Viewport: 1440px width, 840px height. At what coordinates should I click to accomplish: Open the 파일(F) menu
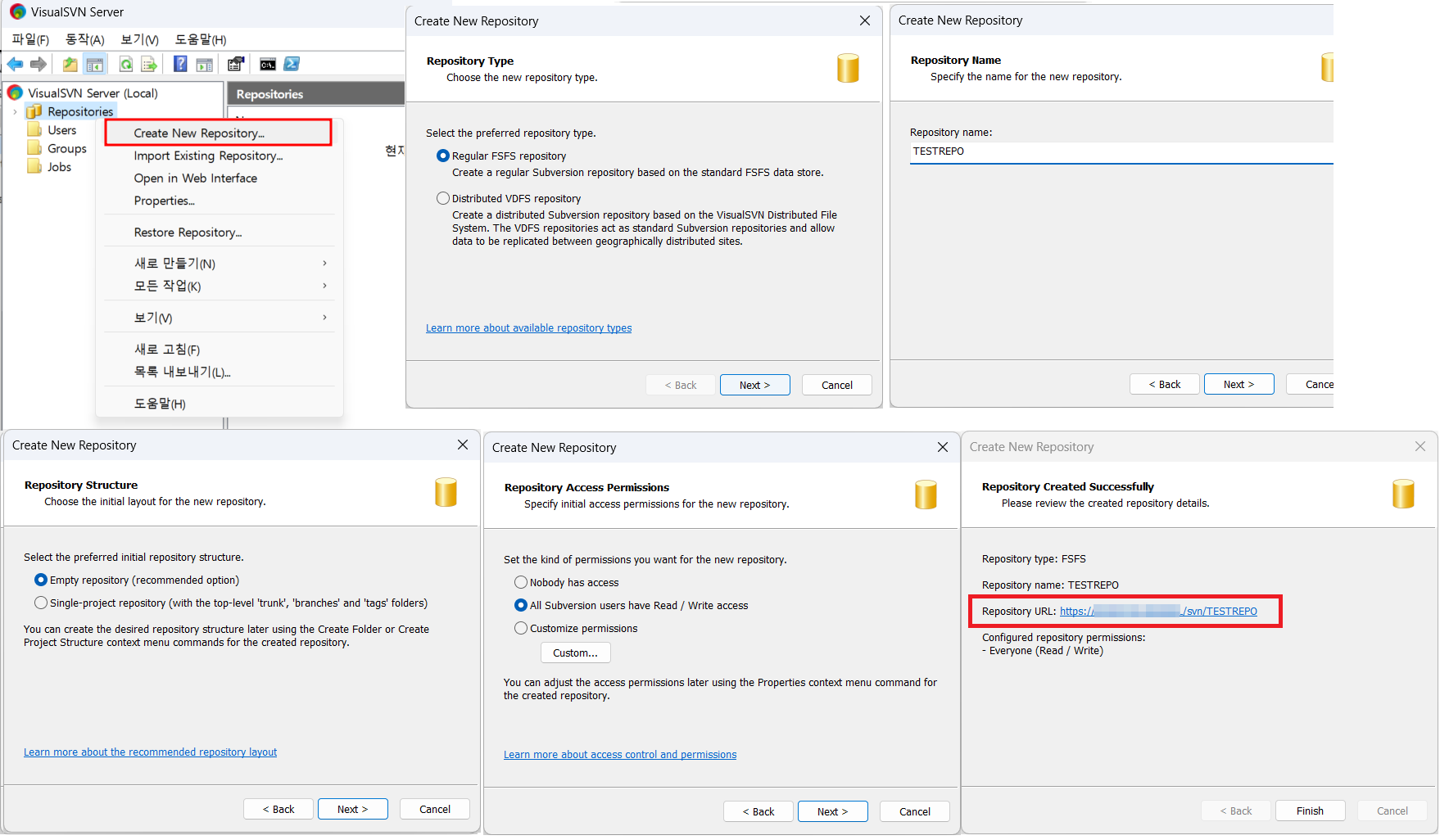(30, 39)
